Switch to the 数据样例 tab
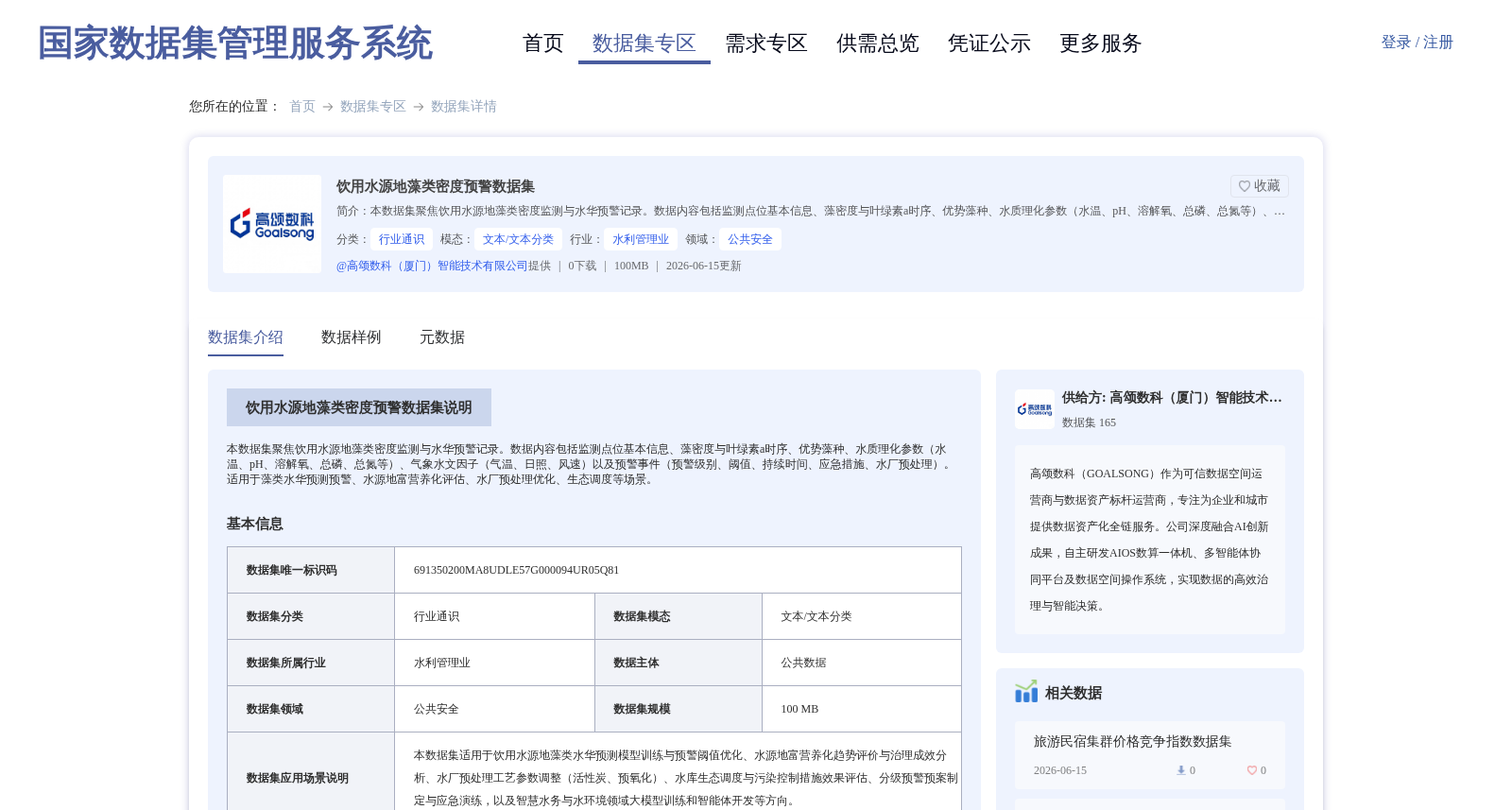 pyautogui.click(x=352, y=337)
